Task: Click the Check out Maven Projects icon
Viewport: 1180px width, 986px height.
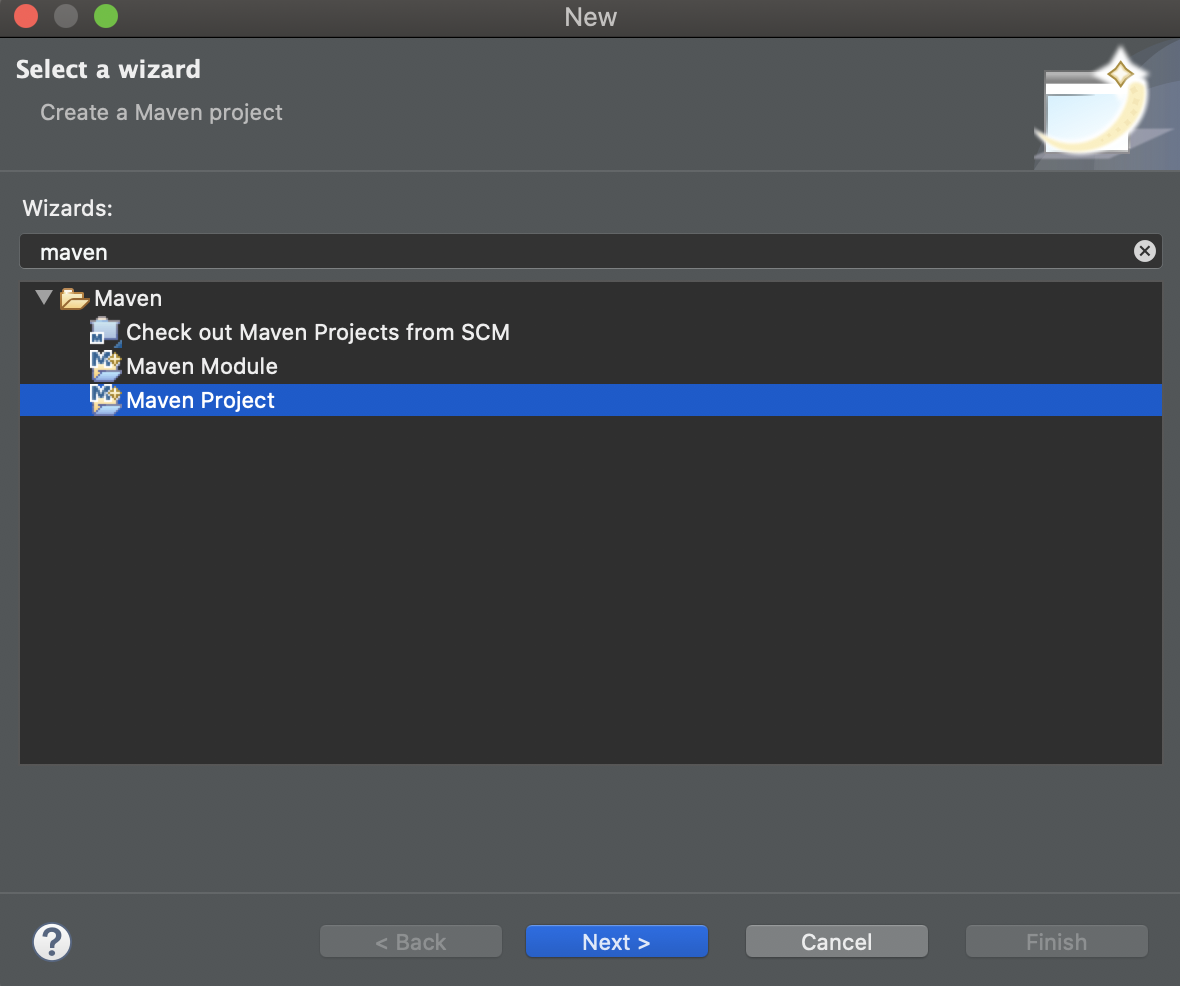Action: point(105,332)
